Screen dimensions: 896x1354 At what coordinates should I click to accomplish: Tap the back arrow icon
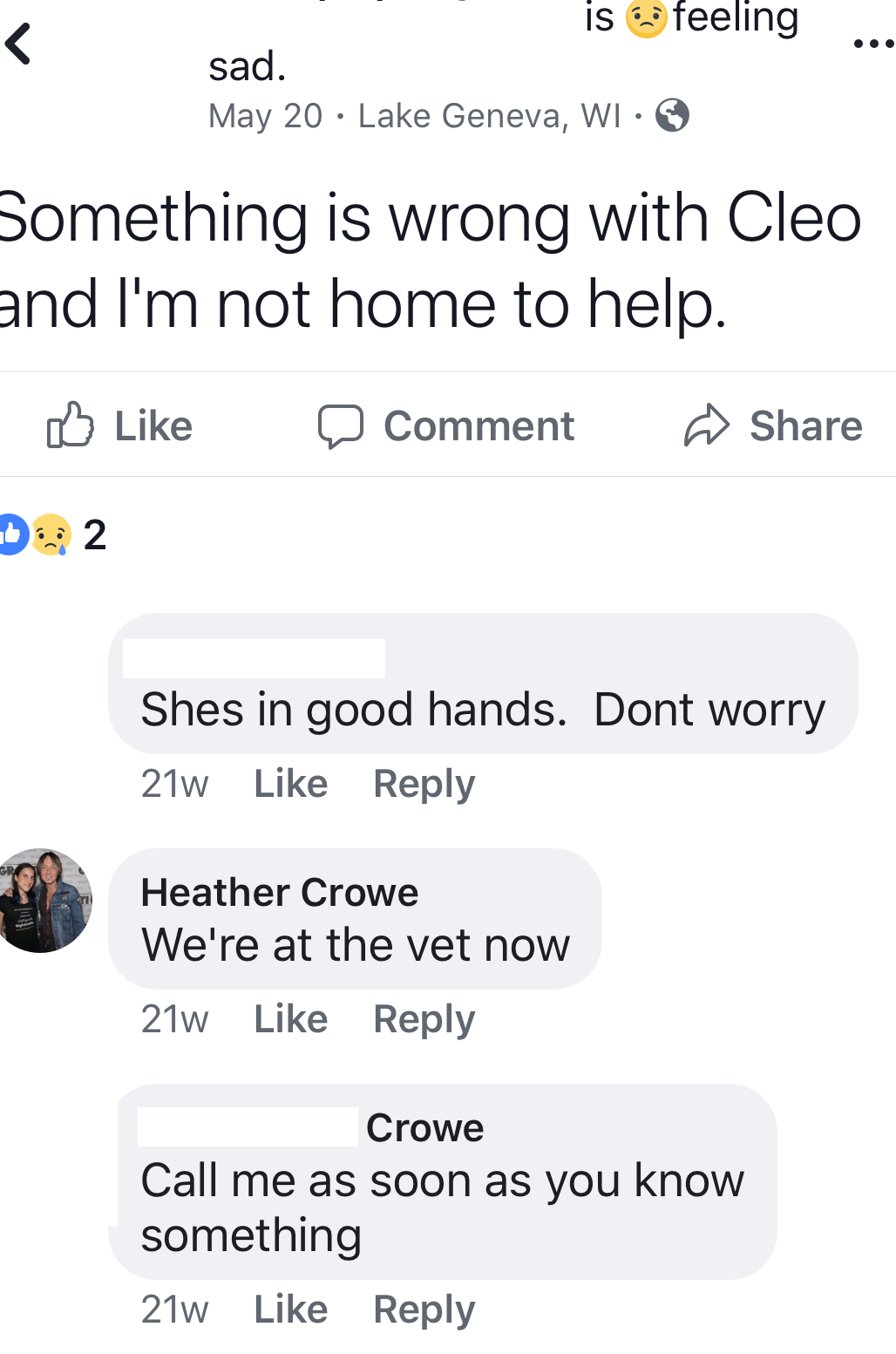tap(18, 44)
